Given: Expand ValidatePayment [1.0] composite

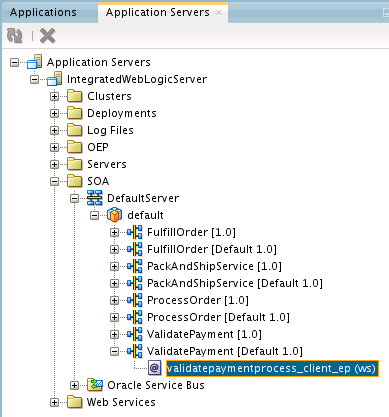Looking at the screenshot, I should [x=114, y=334].
